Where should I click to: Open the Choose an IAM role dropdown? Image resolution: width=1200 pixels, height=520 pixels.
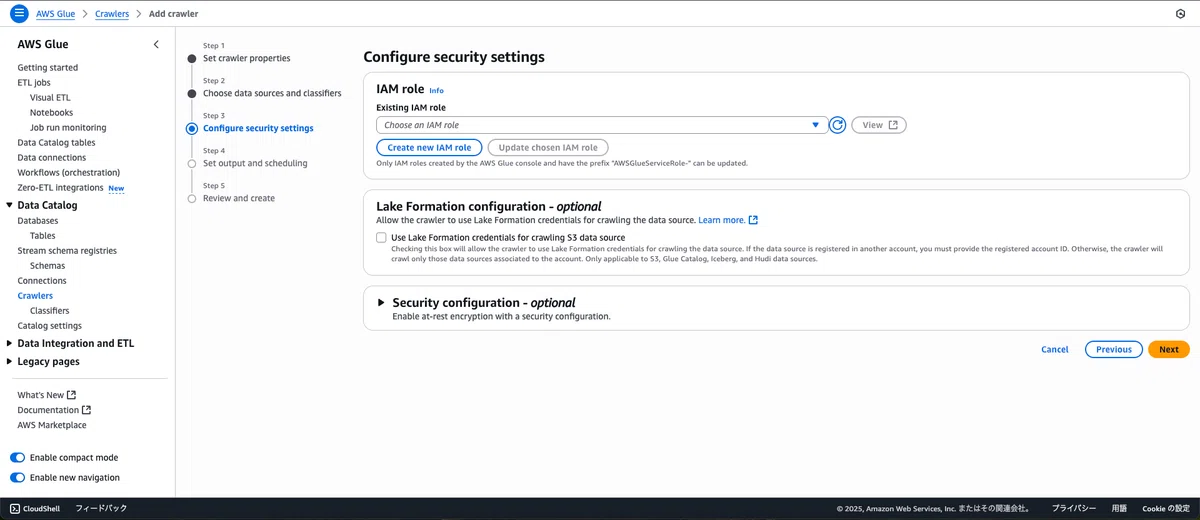tap(601, 125)
